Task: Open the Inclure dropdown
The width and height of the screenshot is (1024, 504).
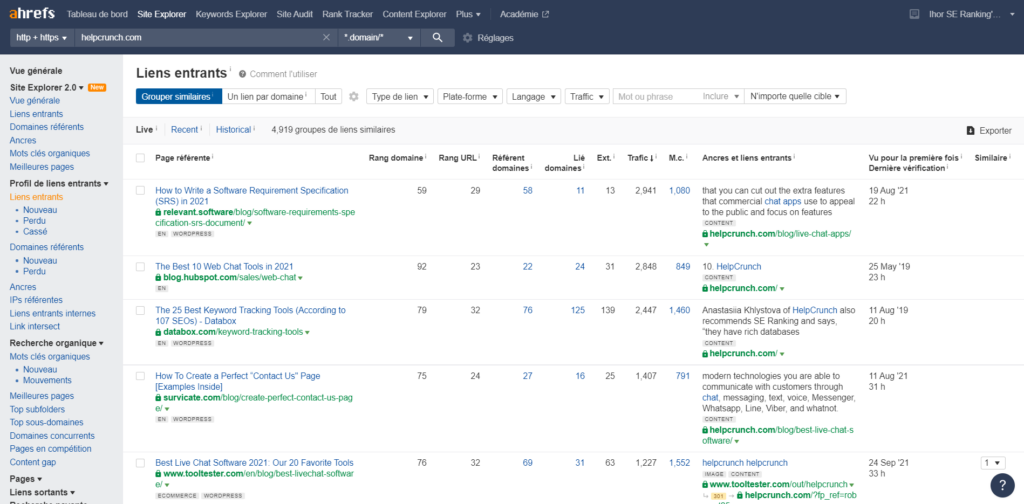Action: [721, 97]
